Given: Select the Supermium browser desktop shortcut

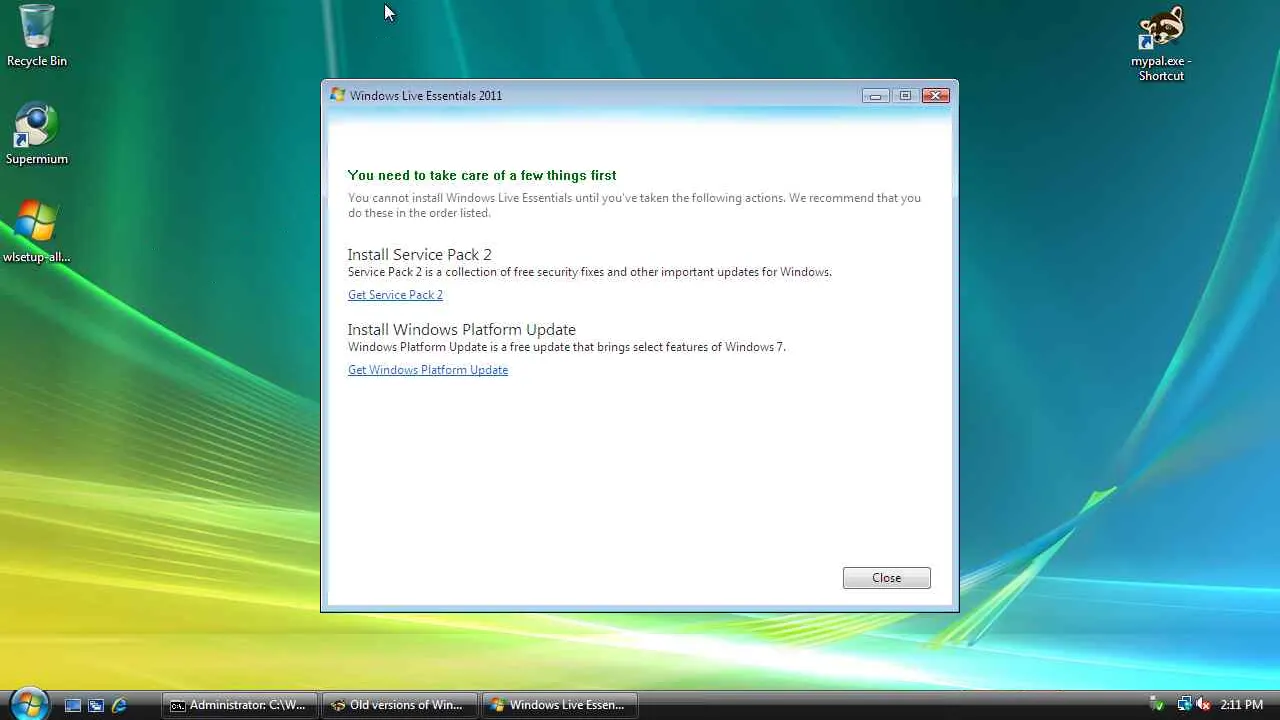Looking at the screenshot, I should (x=37, y=134).
